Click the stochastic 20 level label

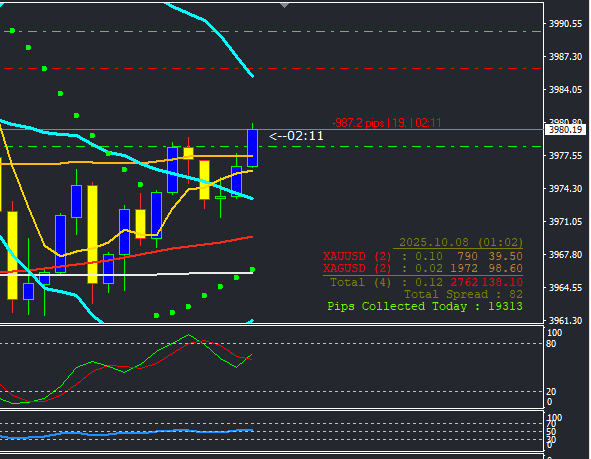(x=551, y=392)
